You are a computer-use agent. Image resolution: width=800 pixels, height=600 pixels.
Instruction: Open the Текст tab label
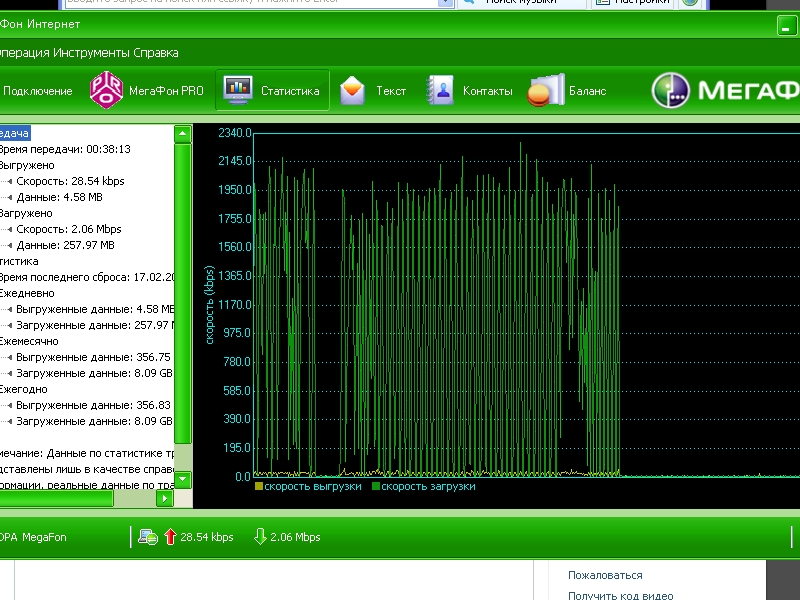click(x=391, y=91)
